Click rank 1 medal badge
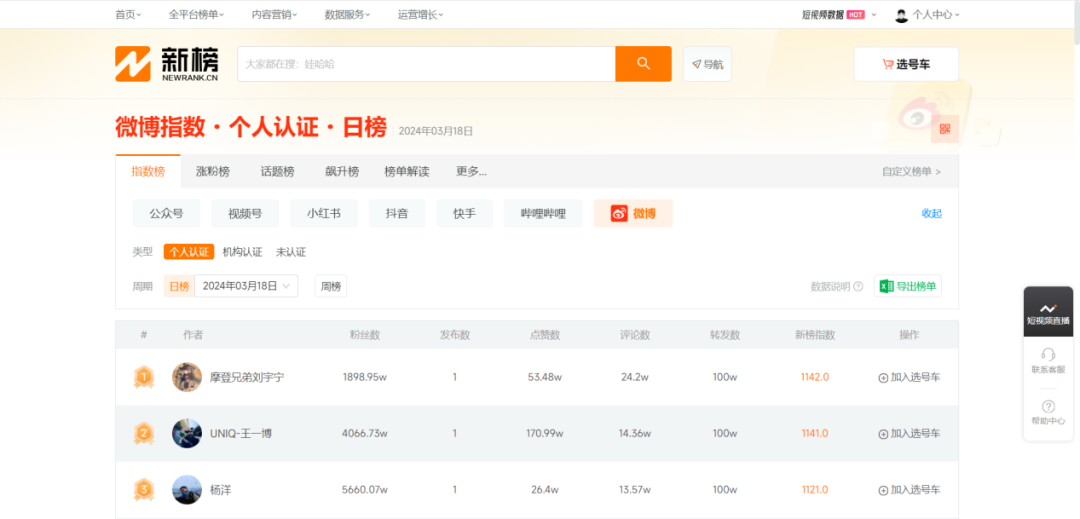 [143, 377]
